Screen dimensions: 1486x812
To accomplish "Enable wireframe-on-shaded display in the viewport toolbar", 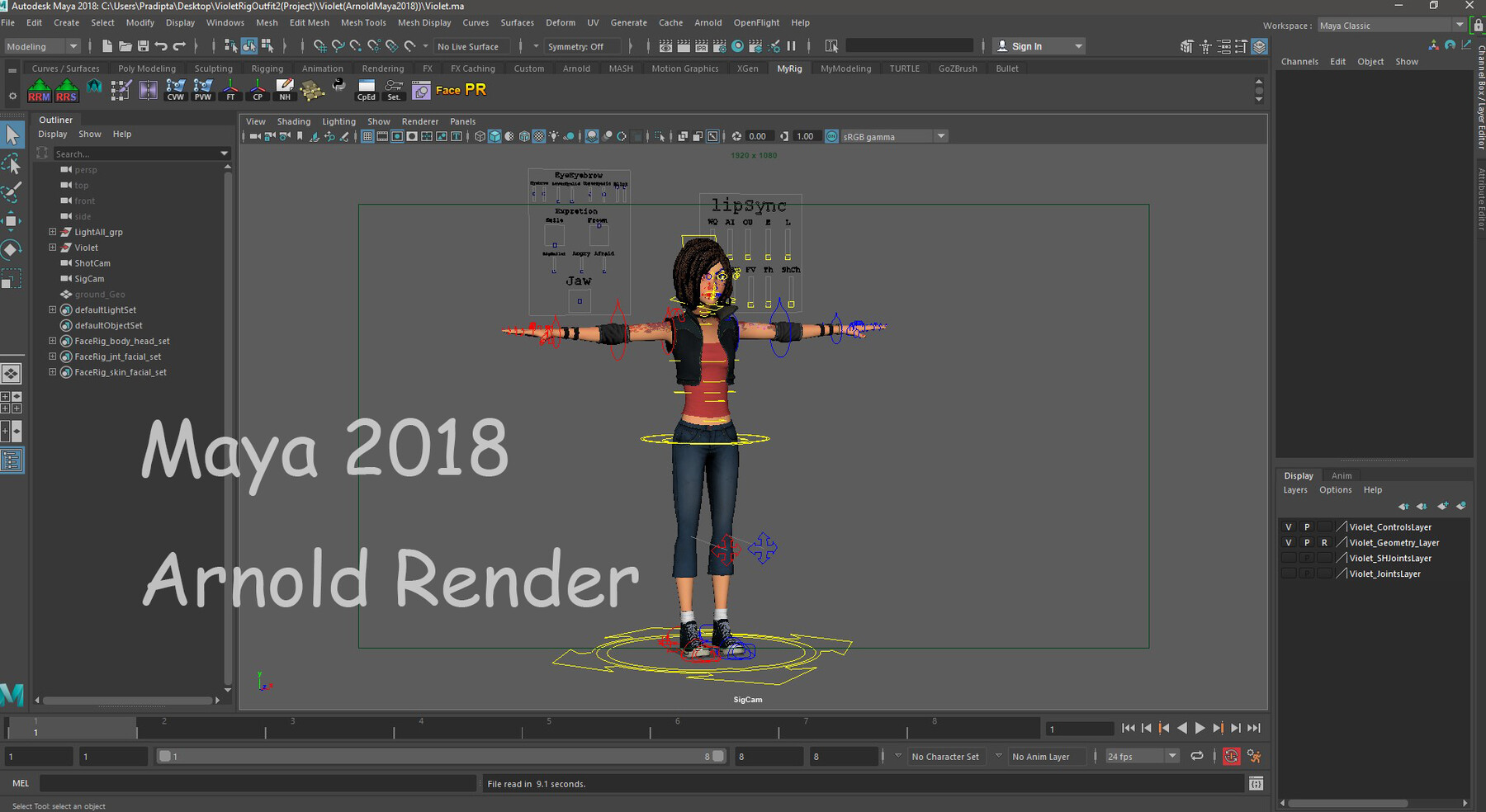I will coord(523,136).
